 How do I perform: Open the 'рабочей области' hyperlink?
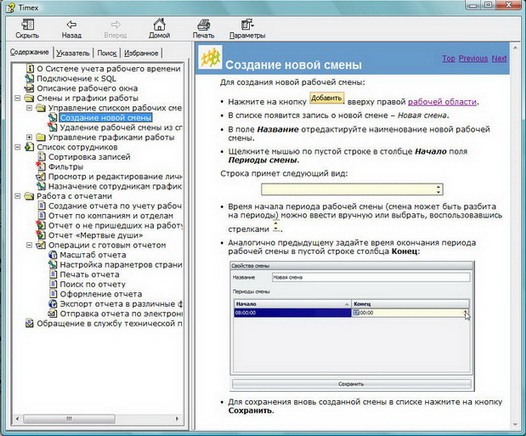442,102
